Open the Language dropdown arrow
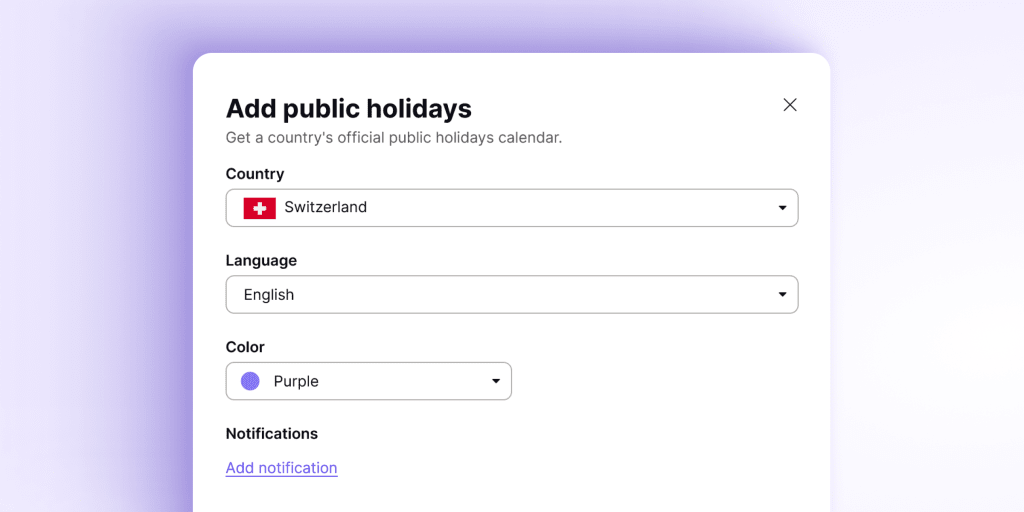Viewport: 1024px width, 512px height. (782, 295)
